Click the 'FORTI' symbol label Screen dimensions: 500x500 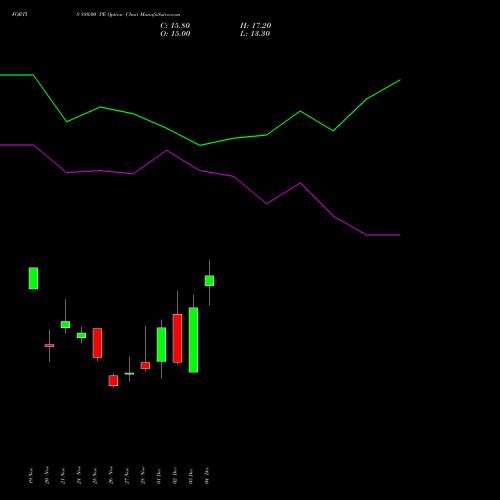(20, 15)
